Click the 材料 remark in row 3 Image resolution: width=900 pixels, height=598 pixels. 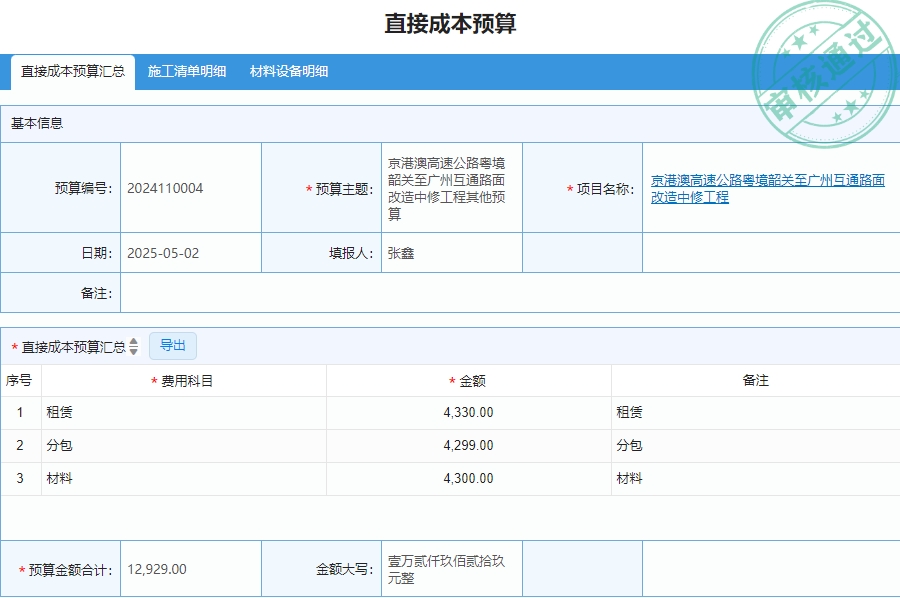tap(629, 478)
